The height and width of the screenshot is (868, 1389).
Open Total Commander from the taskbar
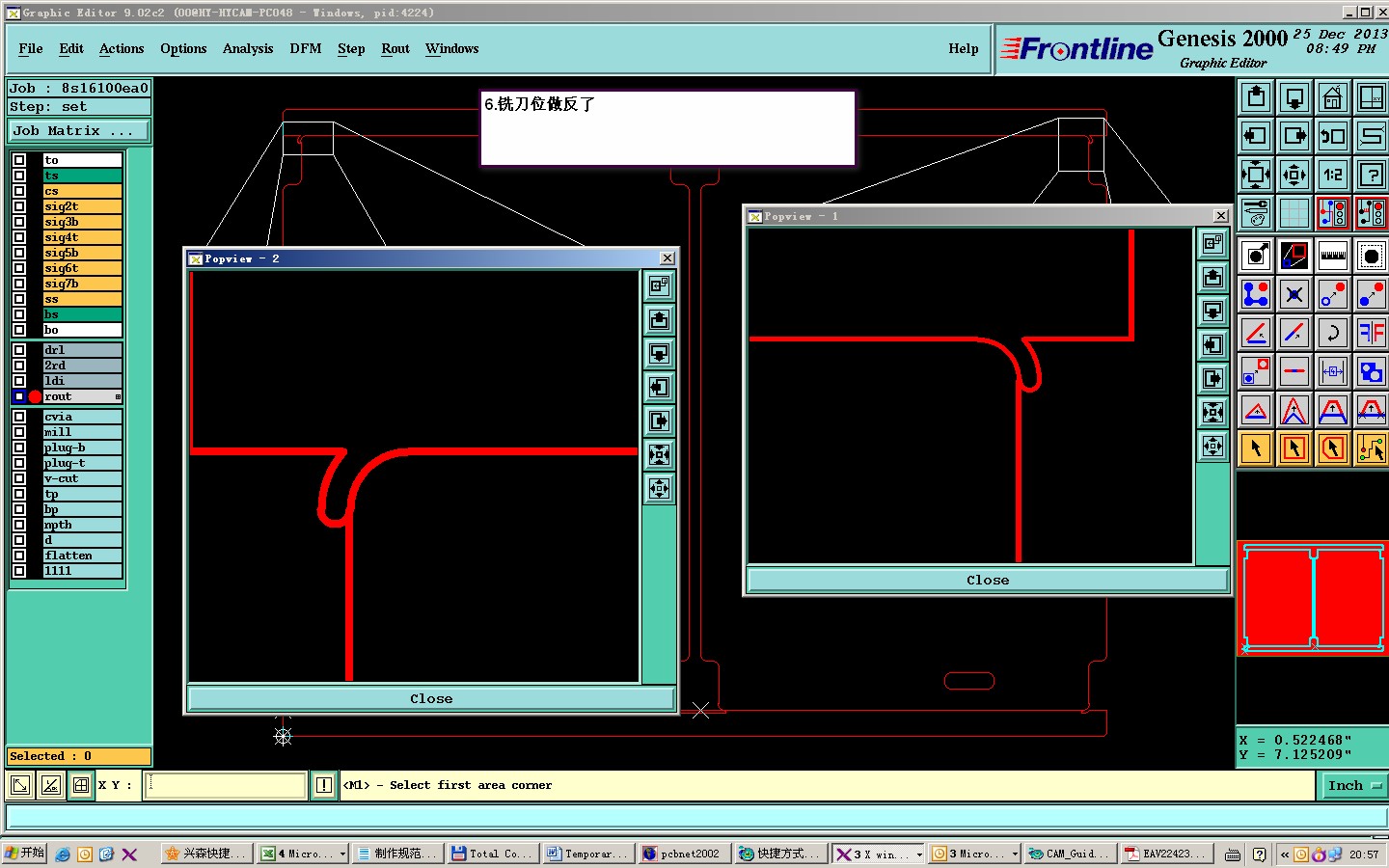[493, 854]
